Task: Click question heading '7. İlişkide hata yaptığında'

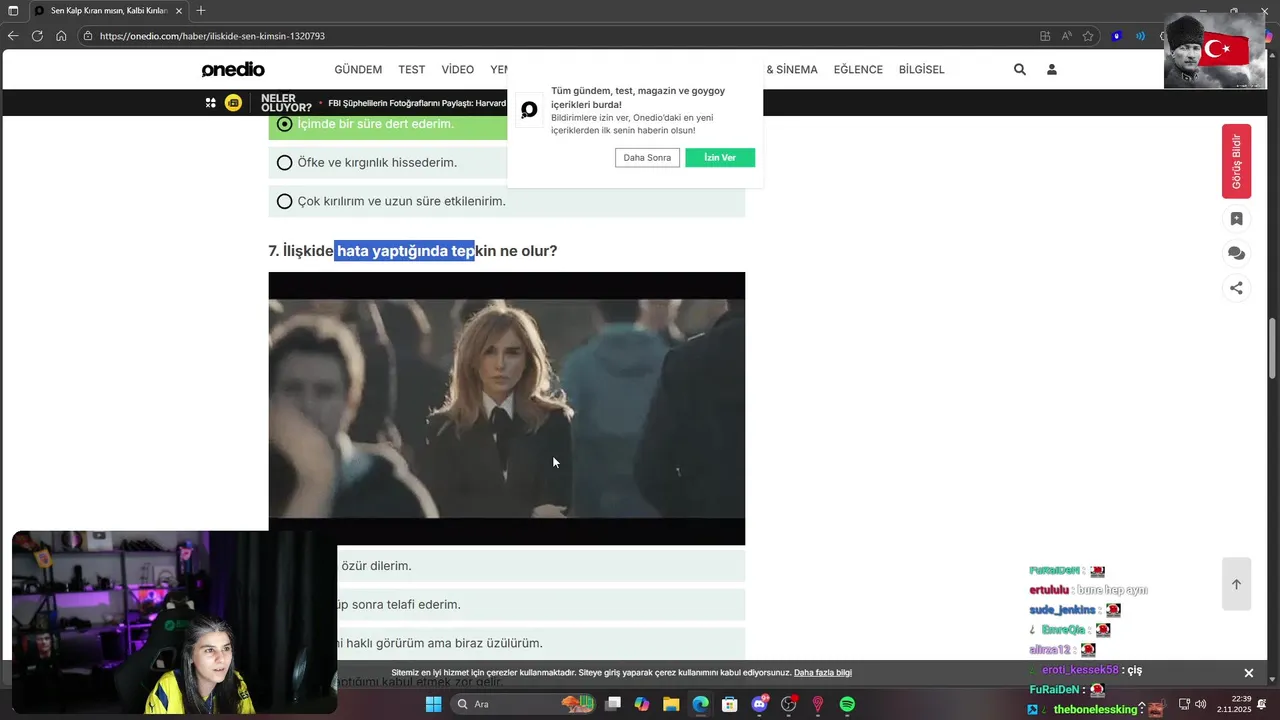Action: click(x=413, y=251)
